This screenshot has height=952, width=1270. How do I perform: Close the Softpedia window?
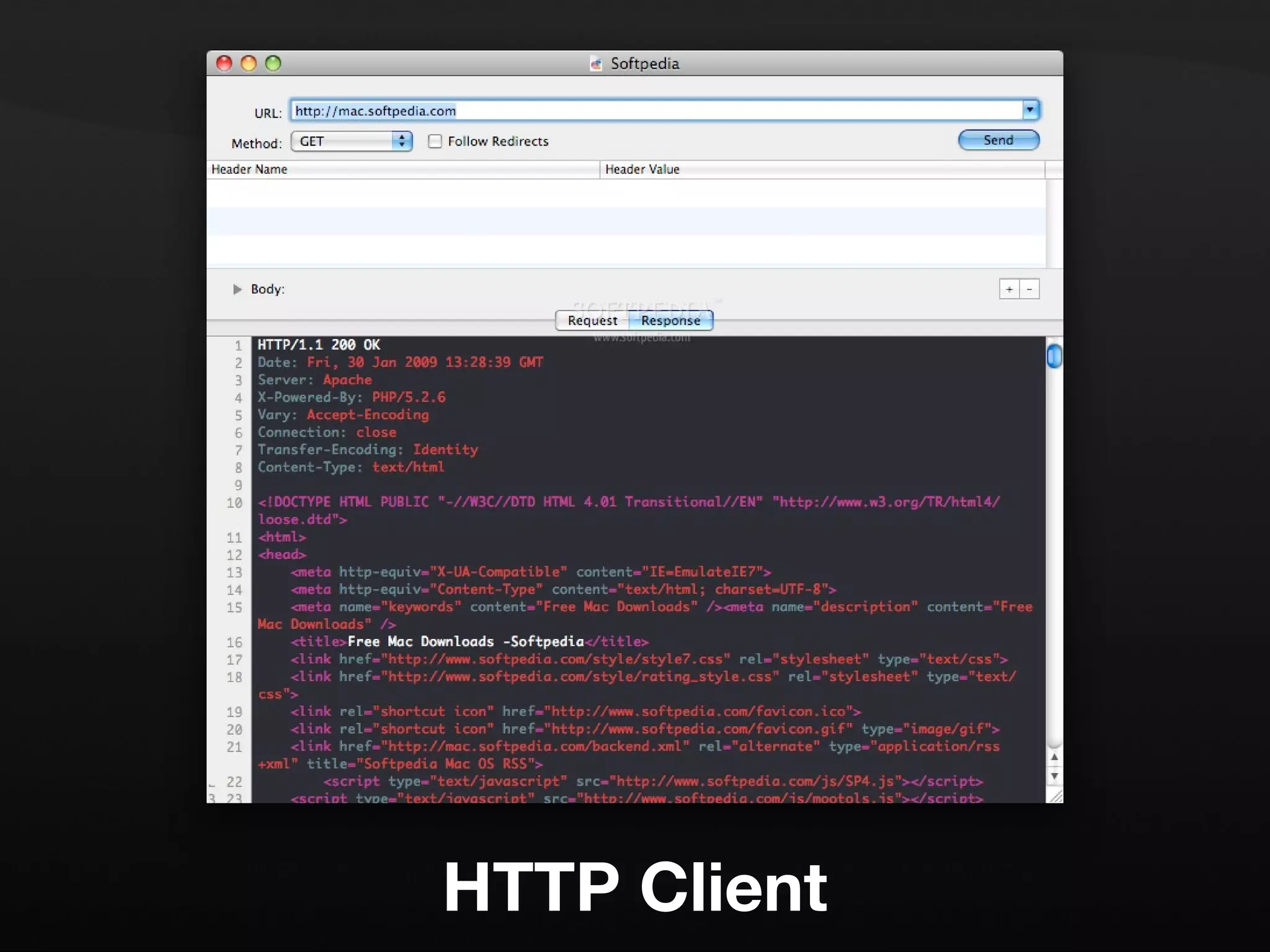(224, 63)
